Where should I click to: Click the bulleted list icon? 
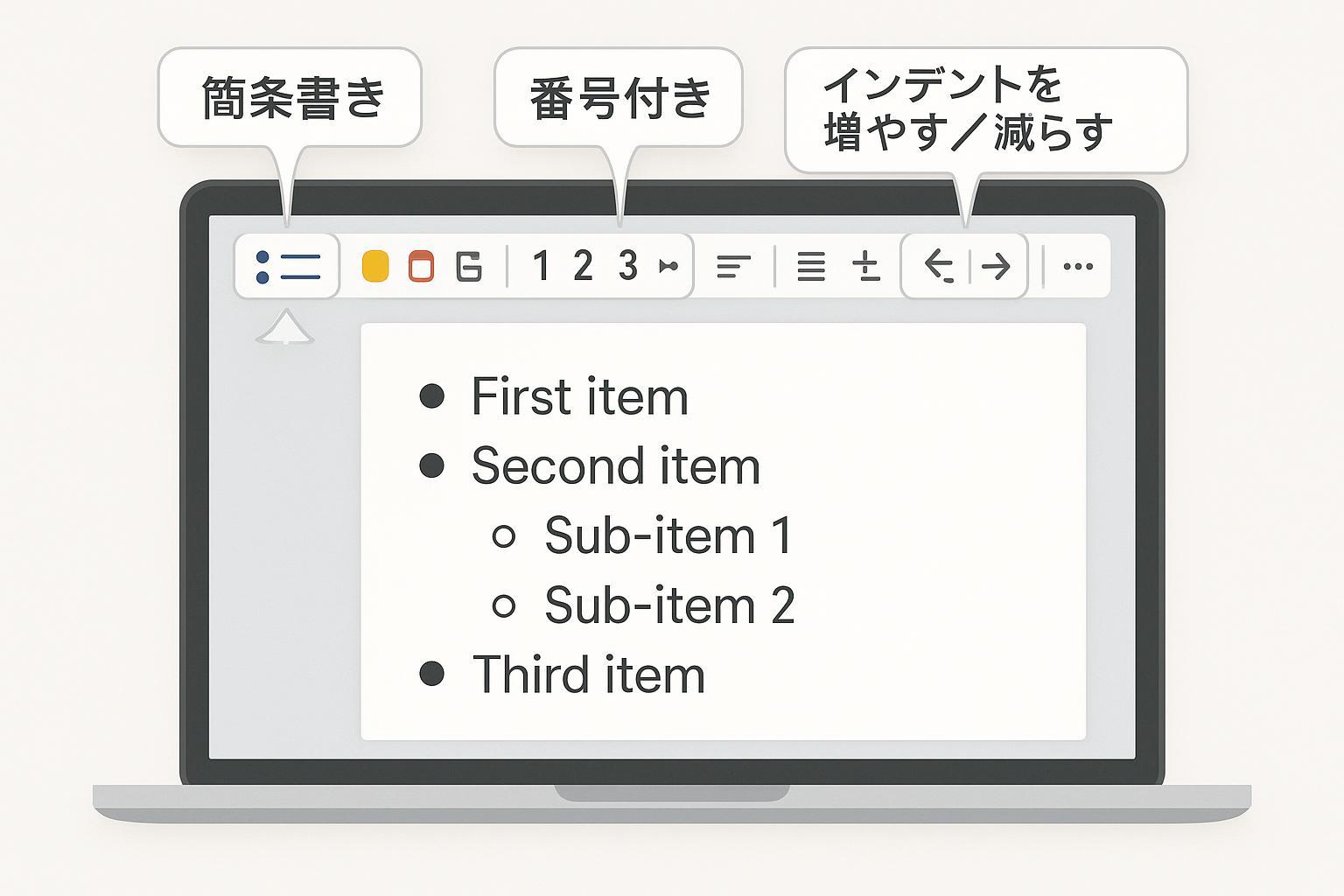click(288, 266)
